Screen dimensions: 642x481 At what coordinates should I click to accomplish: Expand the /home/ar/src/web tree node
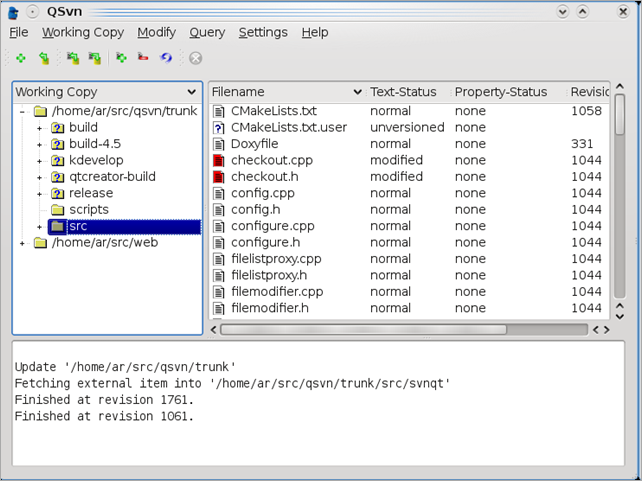[22, 242]
